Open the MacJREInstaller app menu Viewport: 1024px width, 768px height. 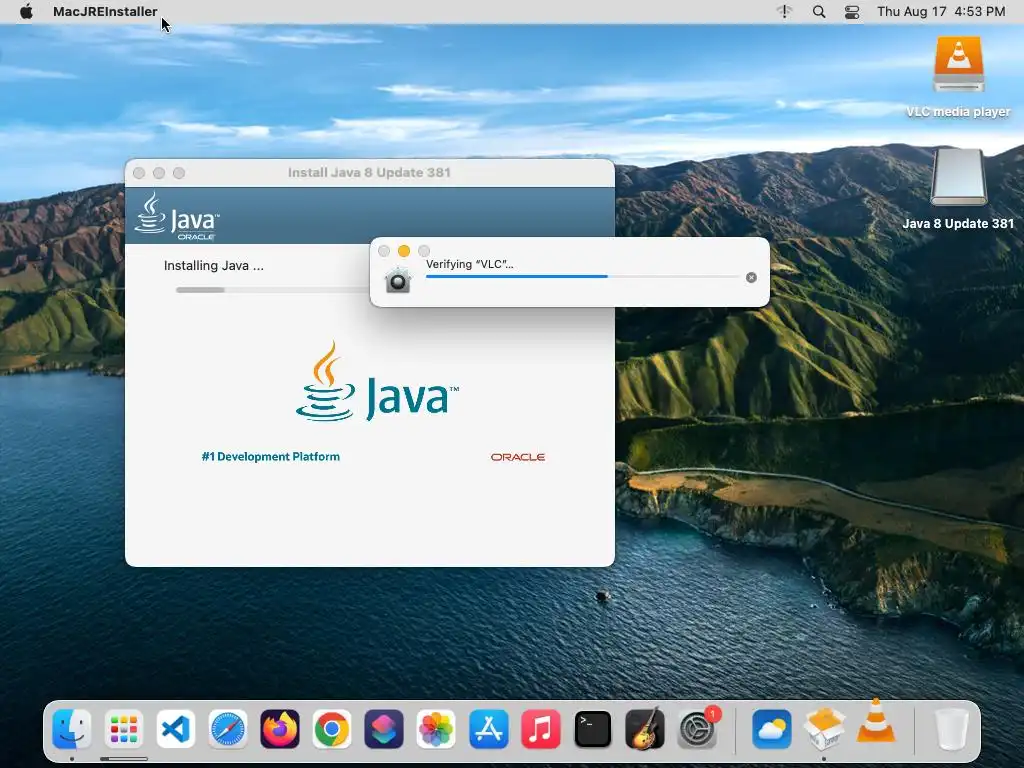[105, 11]
